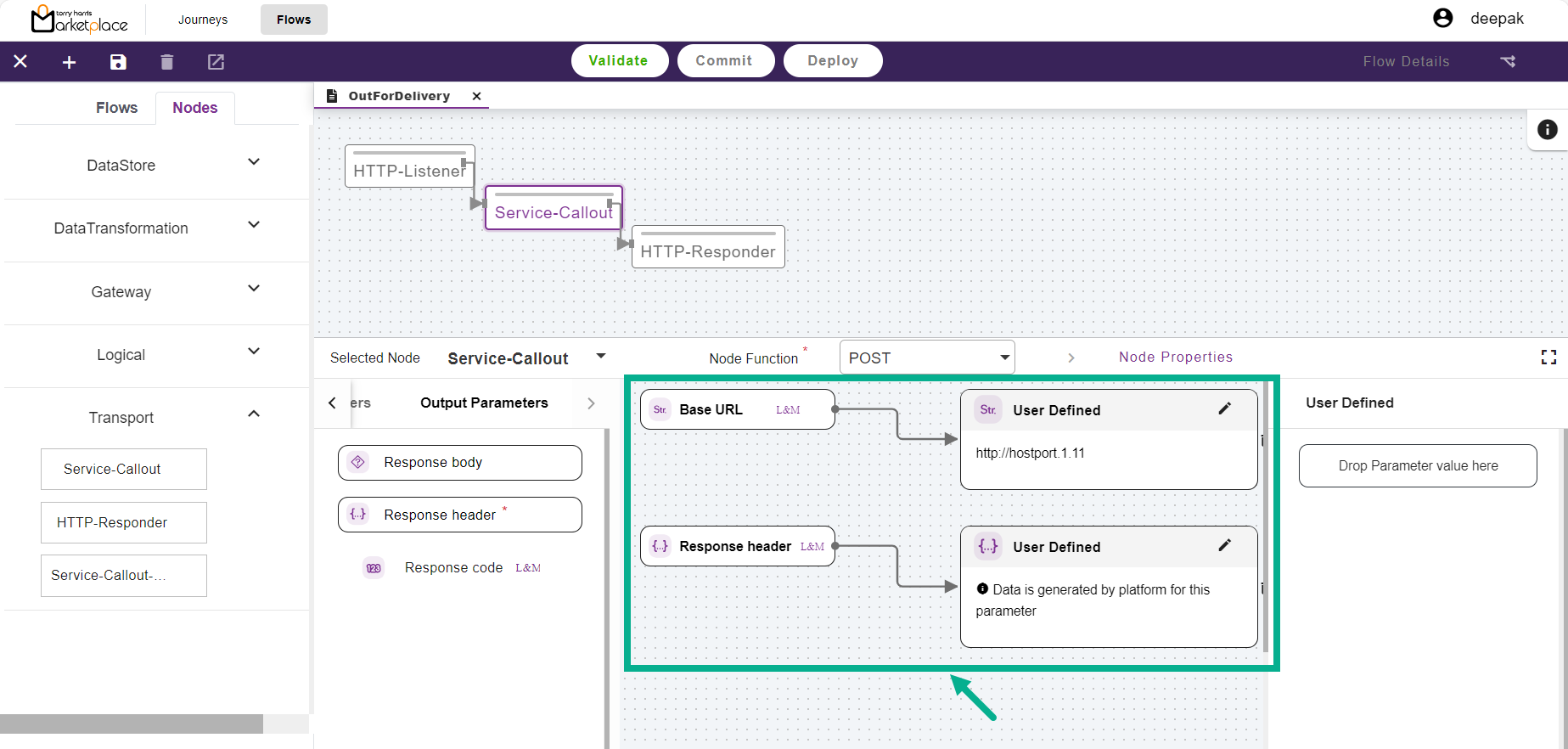Click the save flow icon
1568x749 pixels.
coord(118,62)
